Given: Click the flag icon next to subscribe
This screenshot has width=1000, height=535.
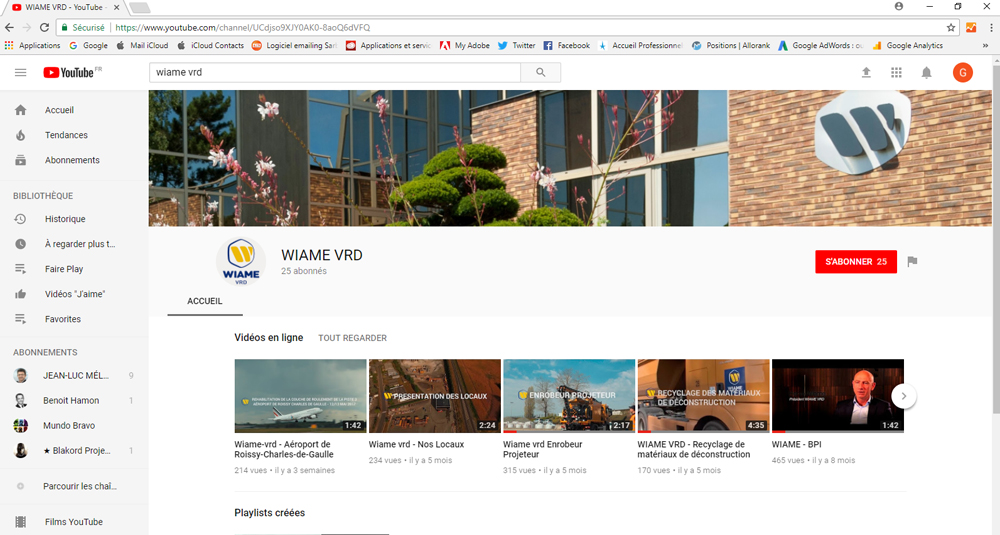Looking at the screenshot, I should click(x=913, y=261).
